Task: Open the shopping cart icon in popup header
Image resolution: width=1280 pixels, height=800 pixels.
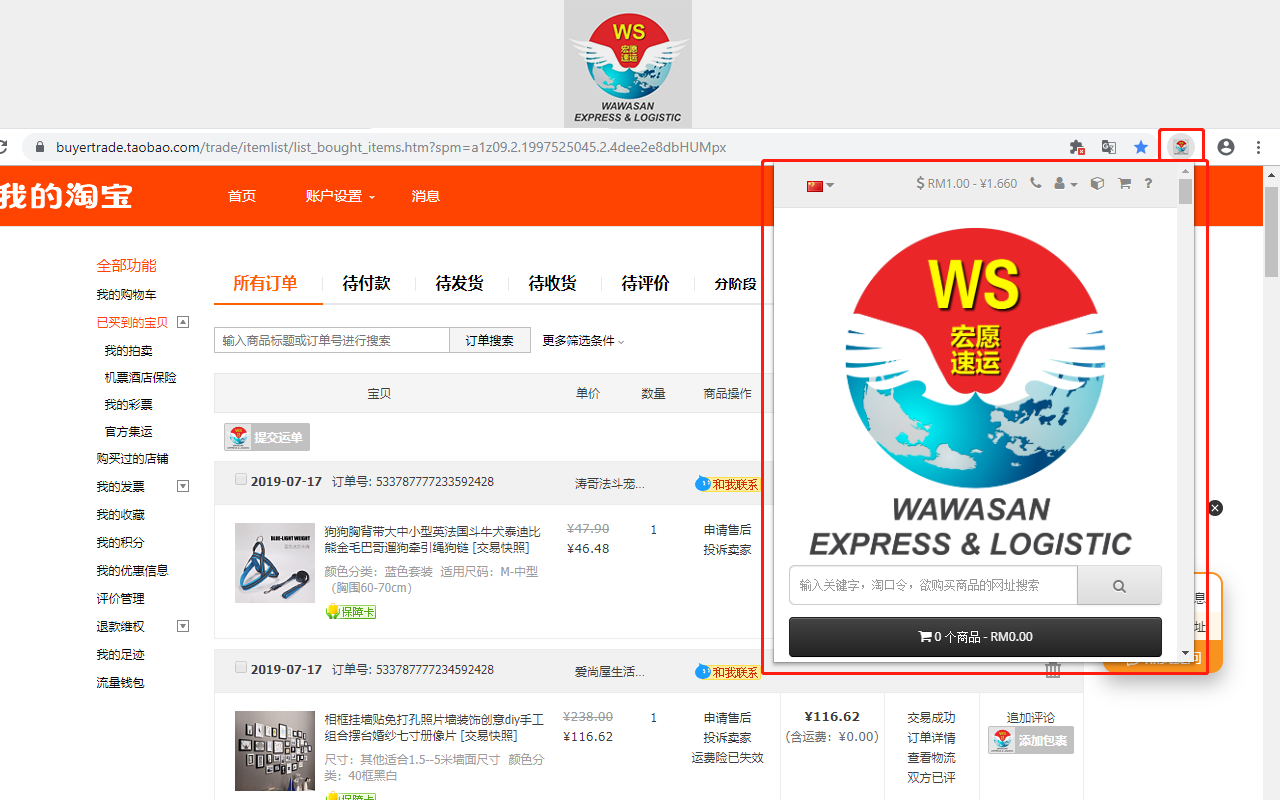Action: click(1124, 184)
